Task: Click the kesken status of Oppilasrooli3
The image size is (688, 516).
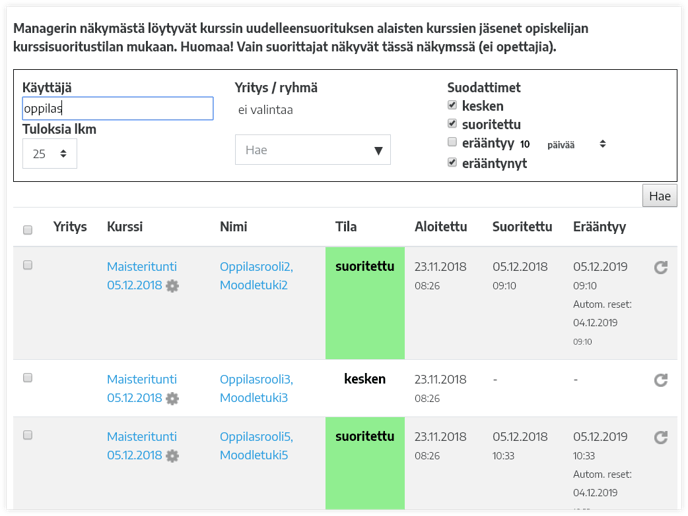Action: 365,379
